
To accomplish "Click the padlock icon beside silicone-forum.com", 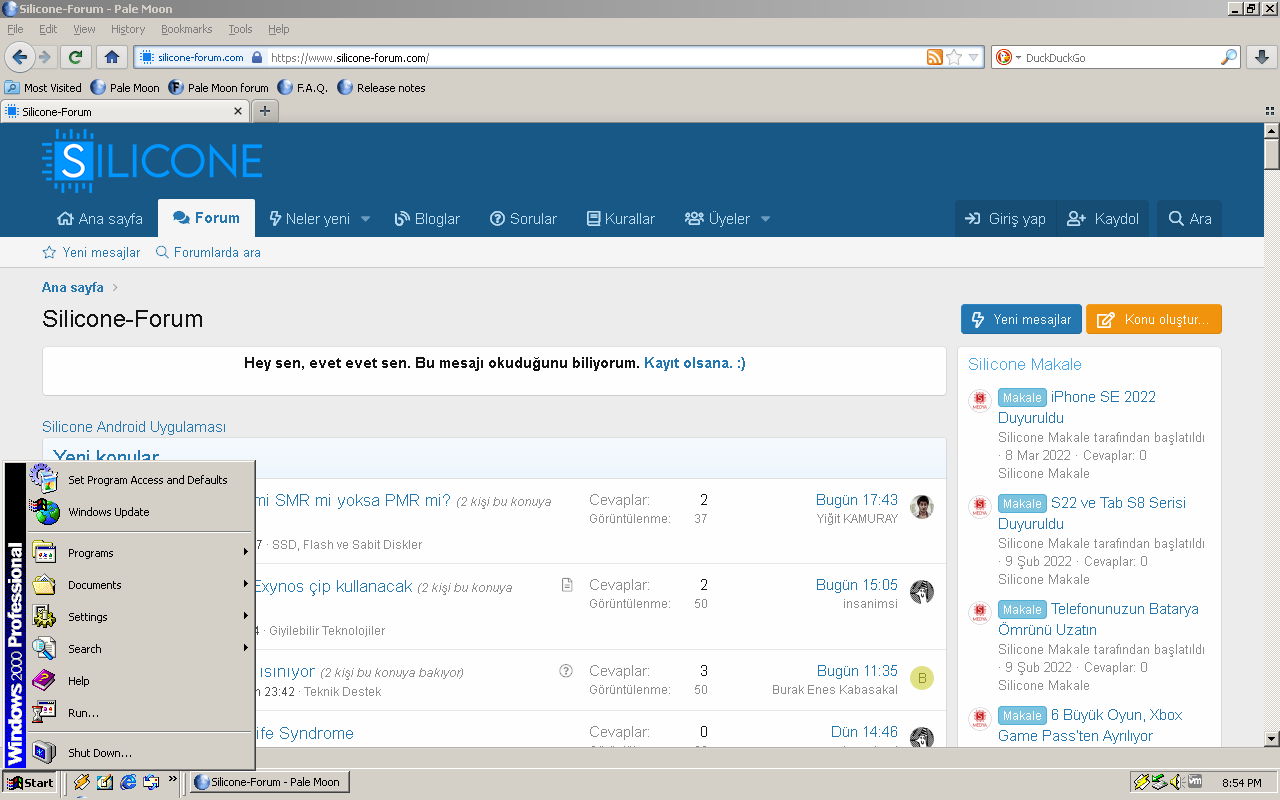I will 257,58.
